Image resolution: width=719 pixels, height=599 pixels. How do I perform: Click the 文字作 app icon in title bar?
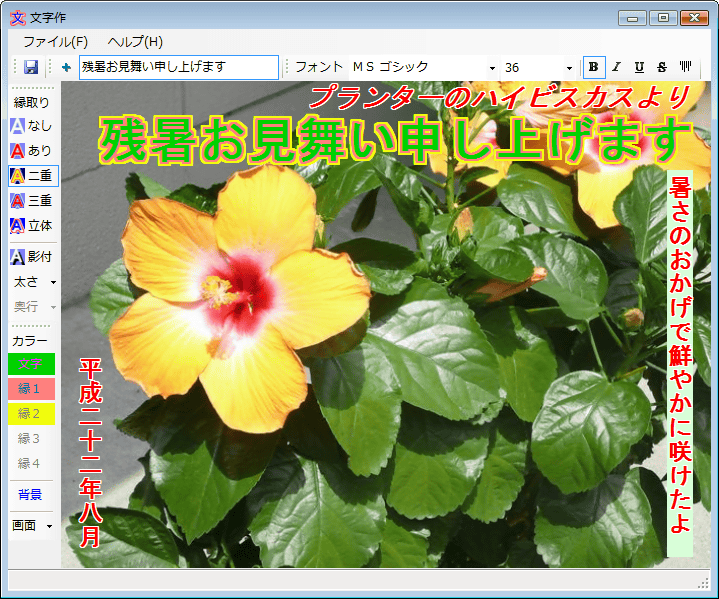click(x=18, y=18)
